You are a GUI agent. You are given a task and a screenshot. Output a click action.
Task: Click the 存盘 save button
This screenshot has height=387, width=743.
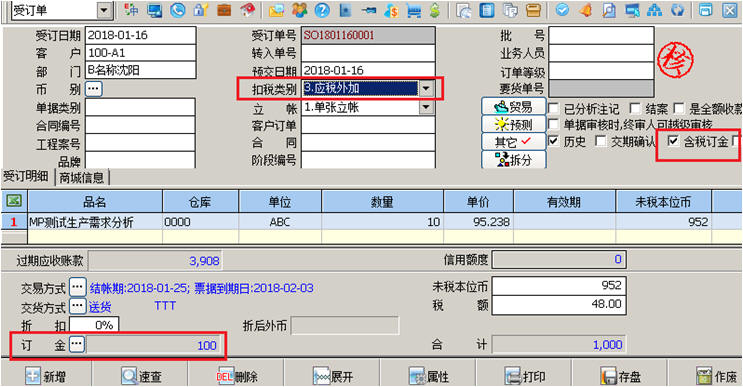coord(620,376)
